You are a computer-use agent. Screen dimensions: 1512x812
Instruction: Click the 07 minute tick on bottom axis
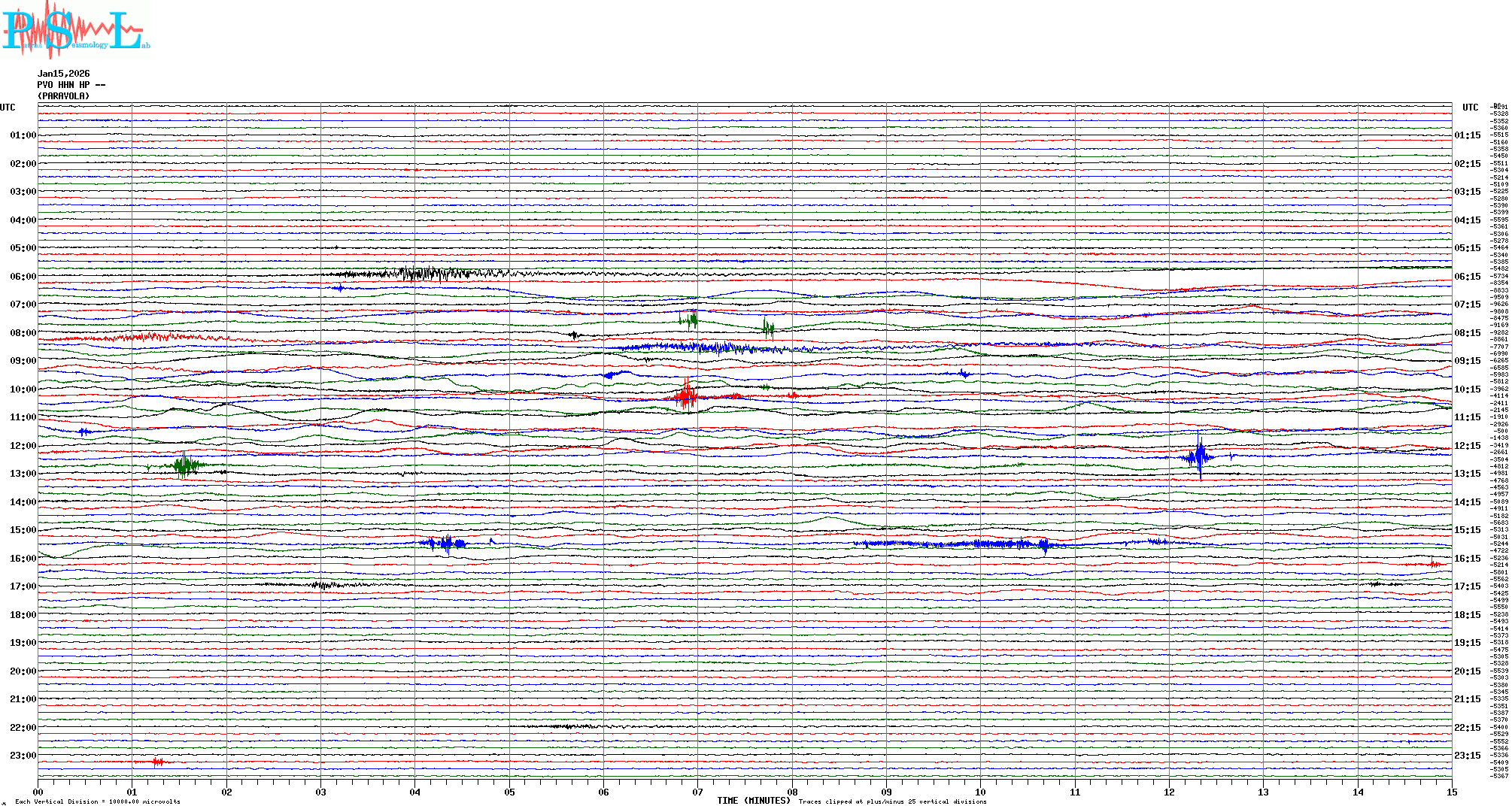pos(697,792)
